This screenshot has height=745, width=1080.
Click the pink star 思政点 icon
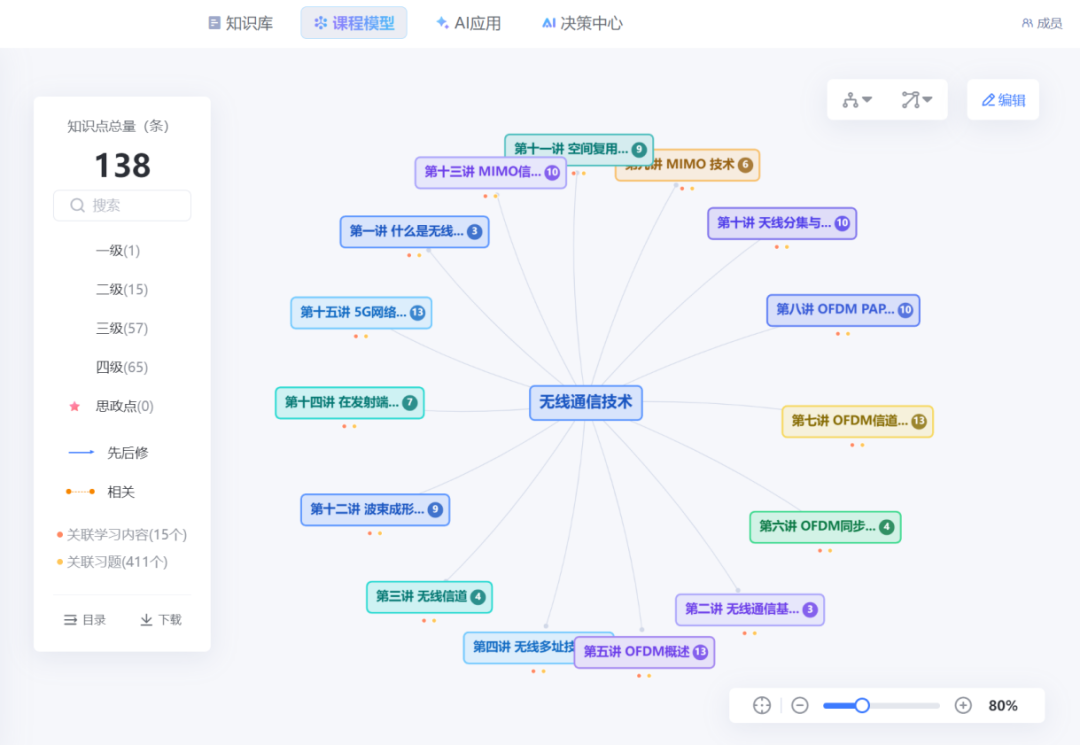click(74, 406)
